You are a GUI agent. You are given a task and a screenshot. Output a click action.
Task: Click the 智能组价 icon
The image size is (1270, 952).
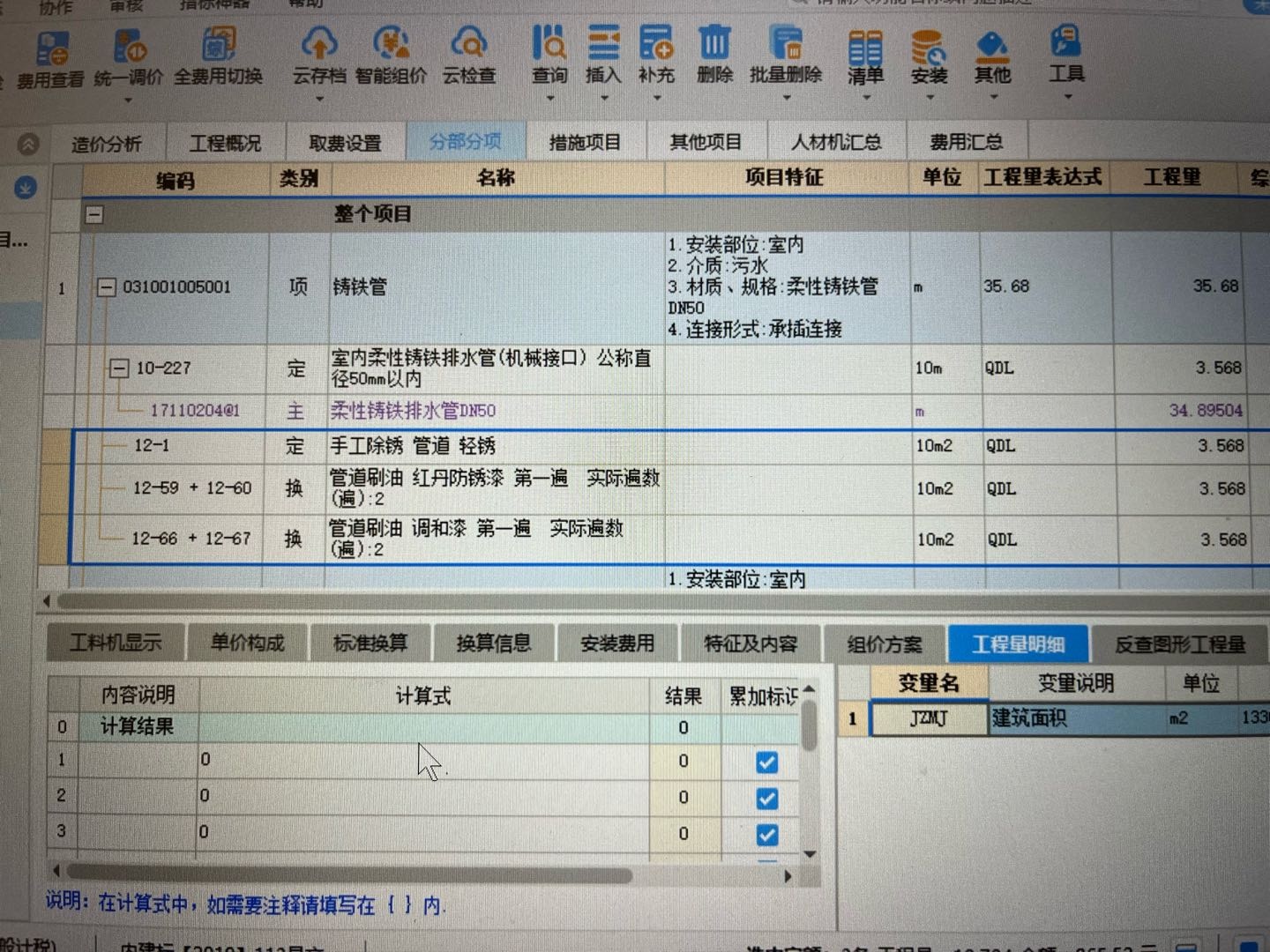coord(391,44)
